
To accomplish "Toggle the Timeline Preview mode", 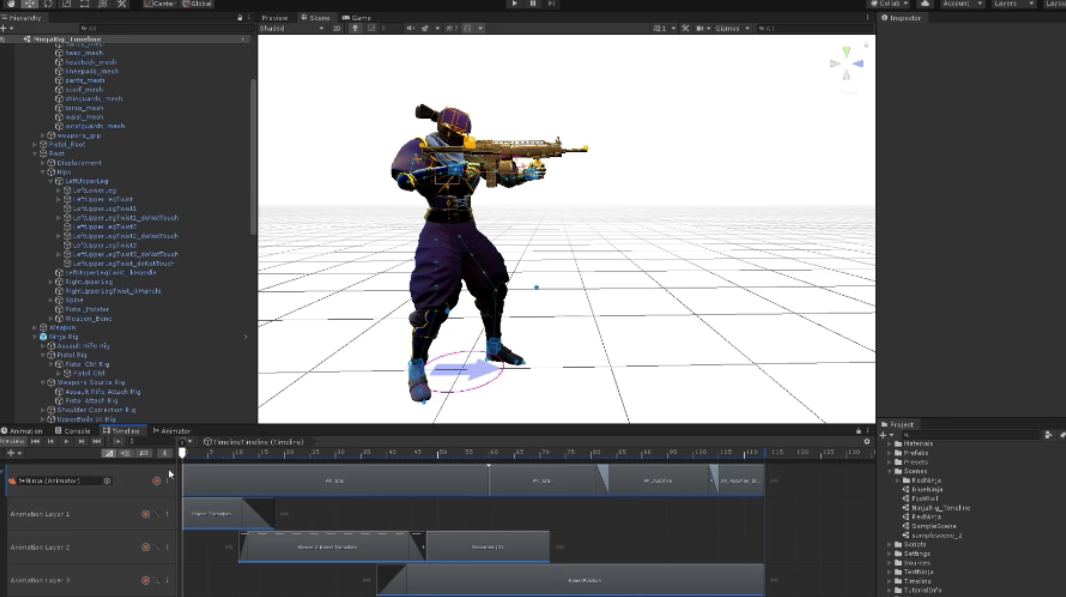I will [13, 441].
